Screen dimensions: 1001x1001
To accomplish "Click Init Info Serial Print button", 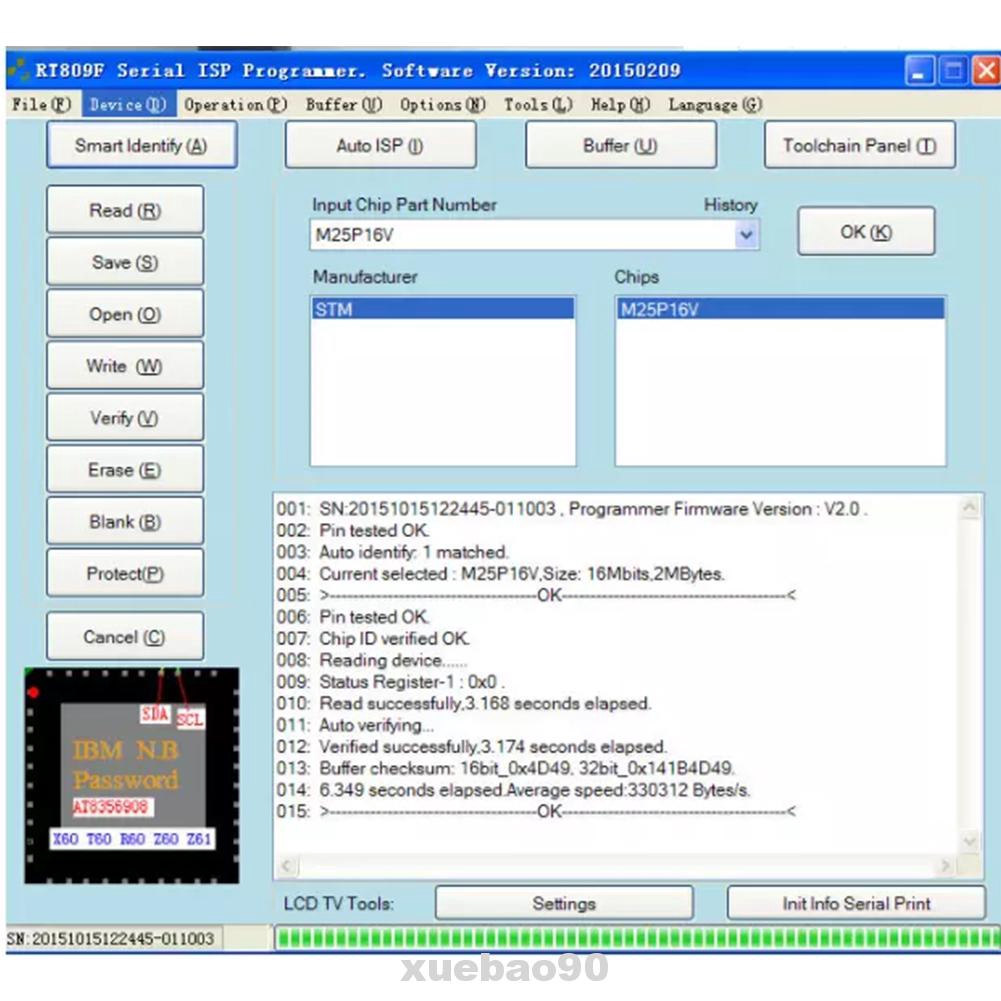I will pos(856,904).
